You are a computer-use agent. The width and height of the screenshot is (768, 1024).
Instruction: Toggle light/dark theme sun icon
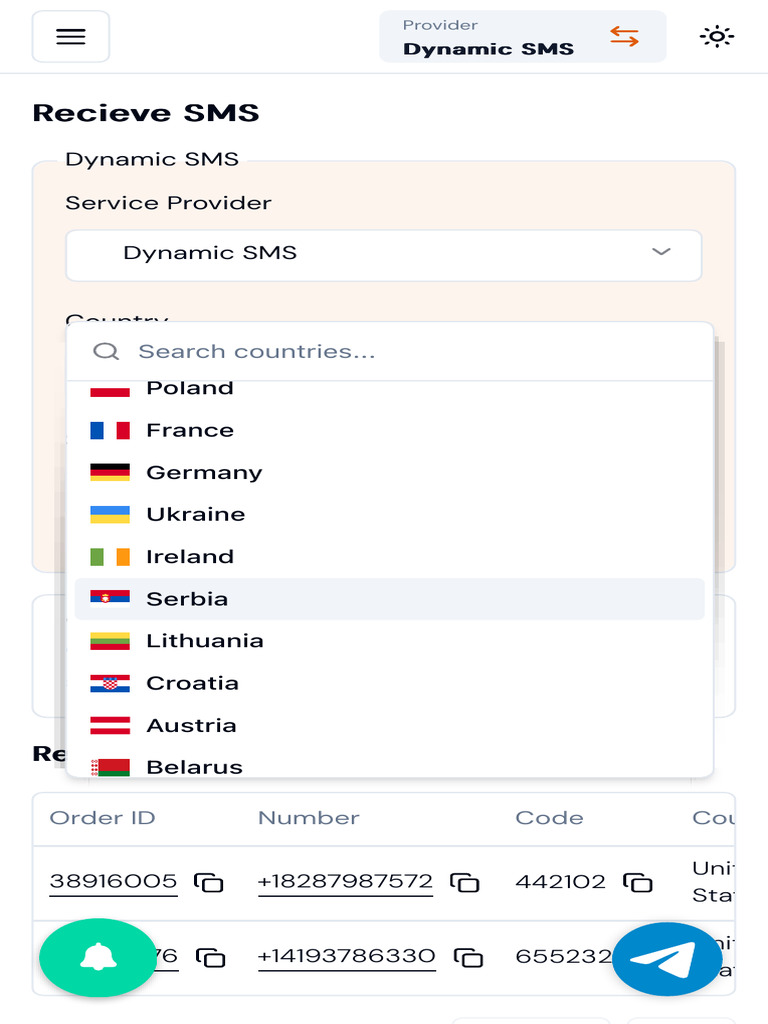[x=716, y=37]
